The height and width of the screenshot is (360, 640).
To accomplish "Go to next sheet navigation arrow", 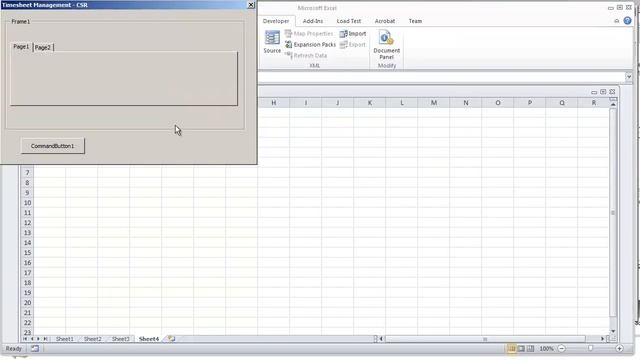I will tap(38, 339).
